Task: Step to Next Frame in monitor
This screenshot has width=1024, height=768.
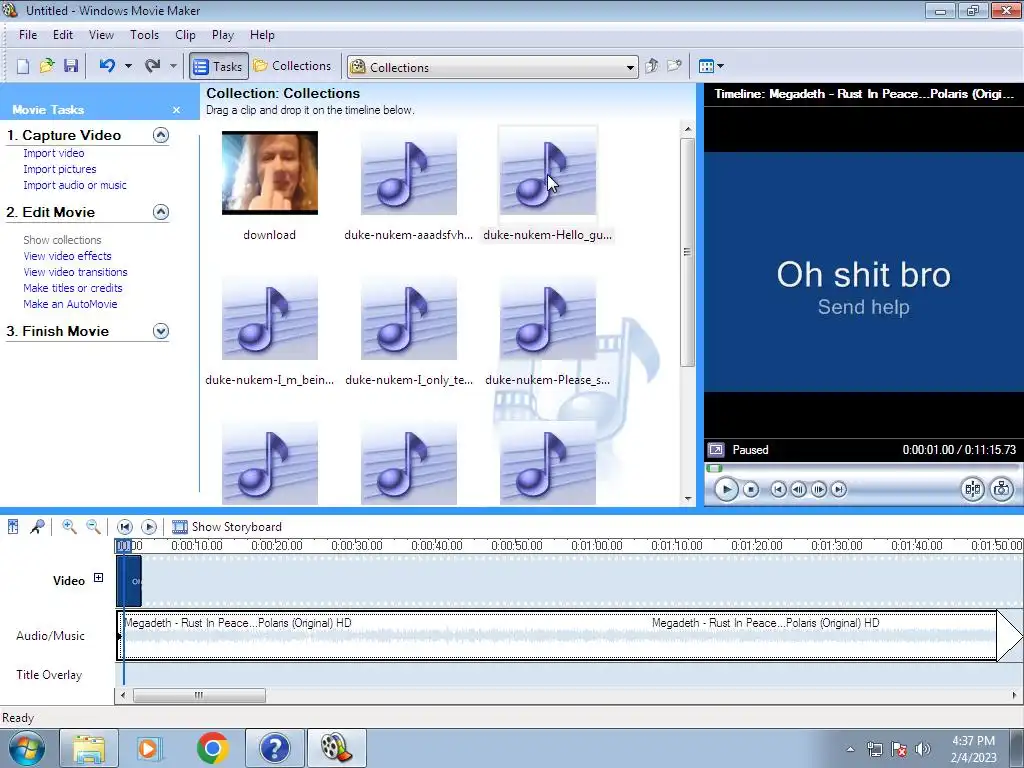Action: click(819, 489)
